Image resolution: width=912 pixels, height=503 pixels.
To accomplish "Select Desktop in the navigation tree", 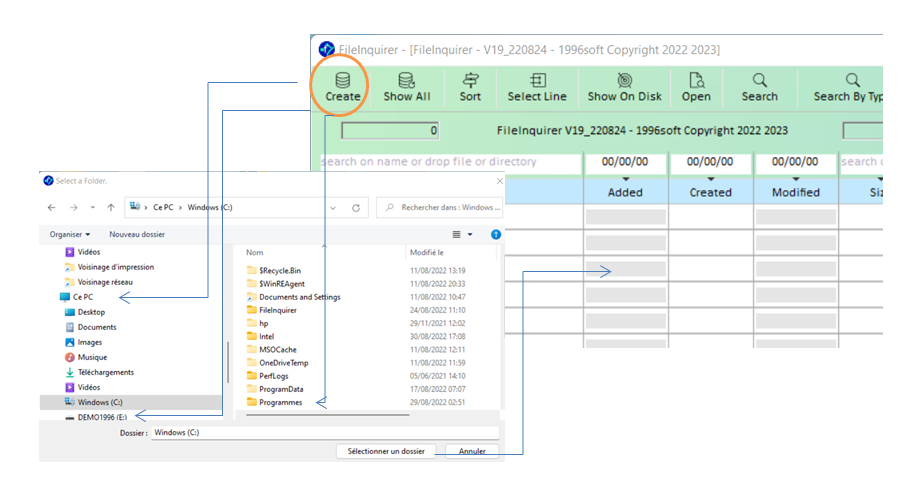I will pyautogui.click(x=91, y=312).
